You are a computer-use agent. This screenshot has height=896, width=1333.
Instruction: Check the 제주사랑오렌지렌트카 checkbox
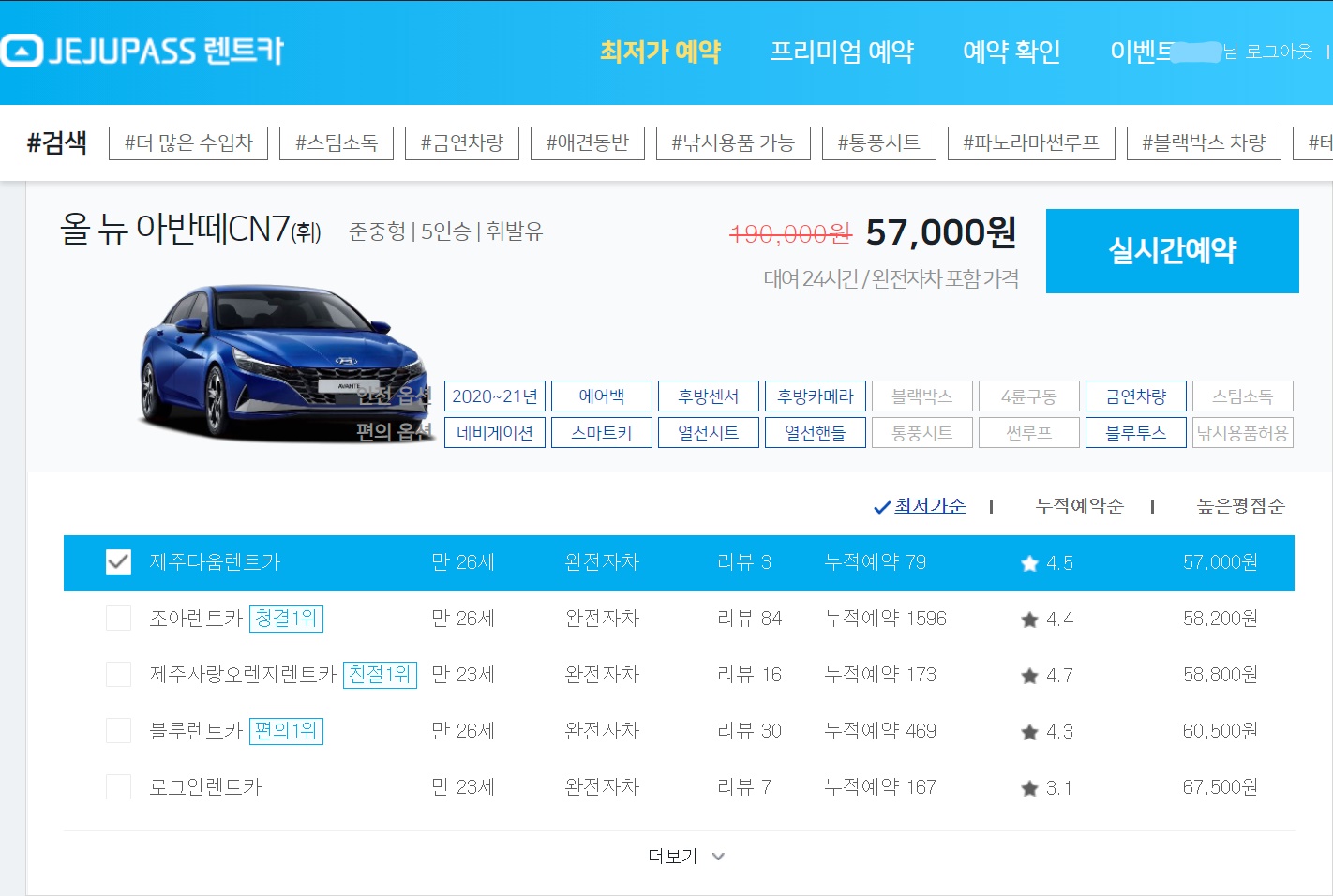click(118, 675)
